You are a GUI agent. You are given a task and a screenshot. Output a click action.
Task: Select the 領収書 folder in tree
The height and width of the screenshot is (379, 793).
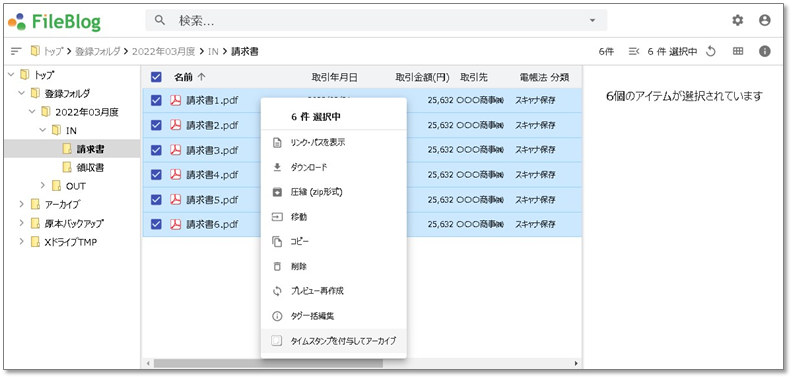coord(90,167)
